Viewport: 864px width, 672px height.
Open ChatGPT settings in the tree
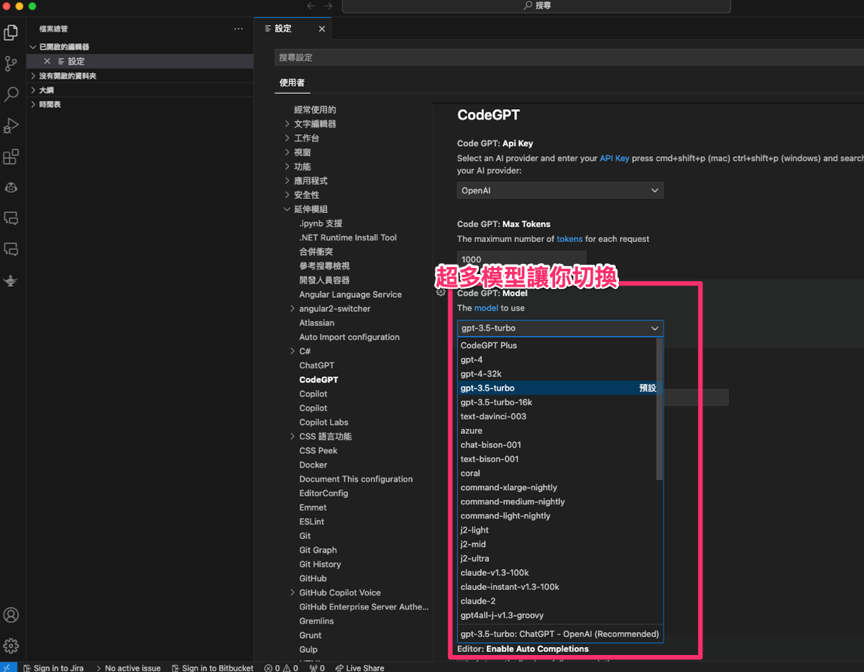(316, 365)
